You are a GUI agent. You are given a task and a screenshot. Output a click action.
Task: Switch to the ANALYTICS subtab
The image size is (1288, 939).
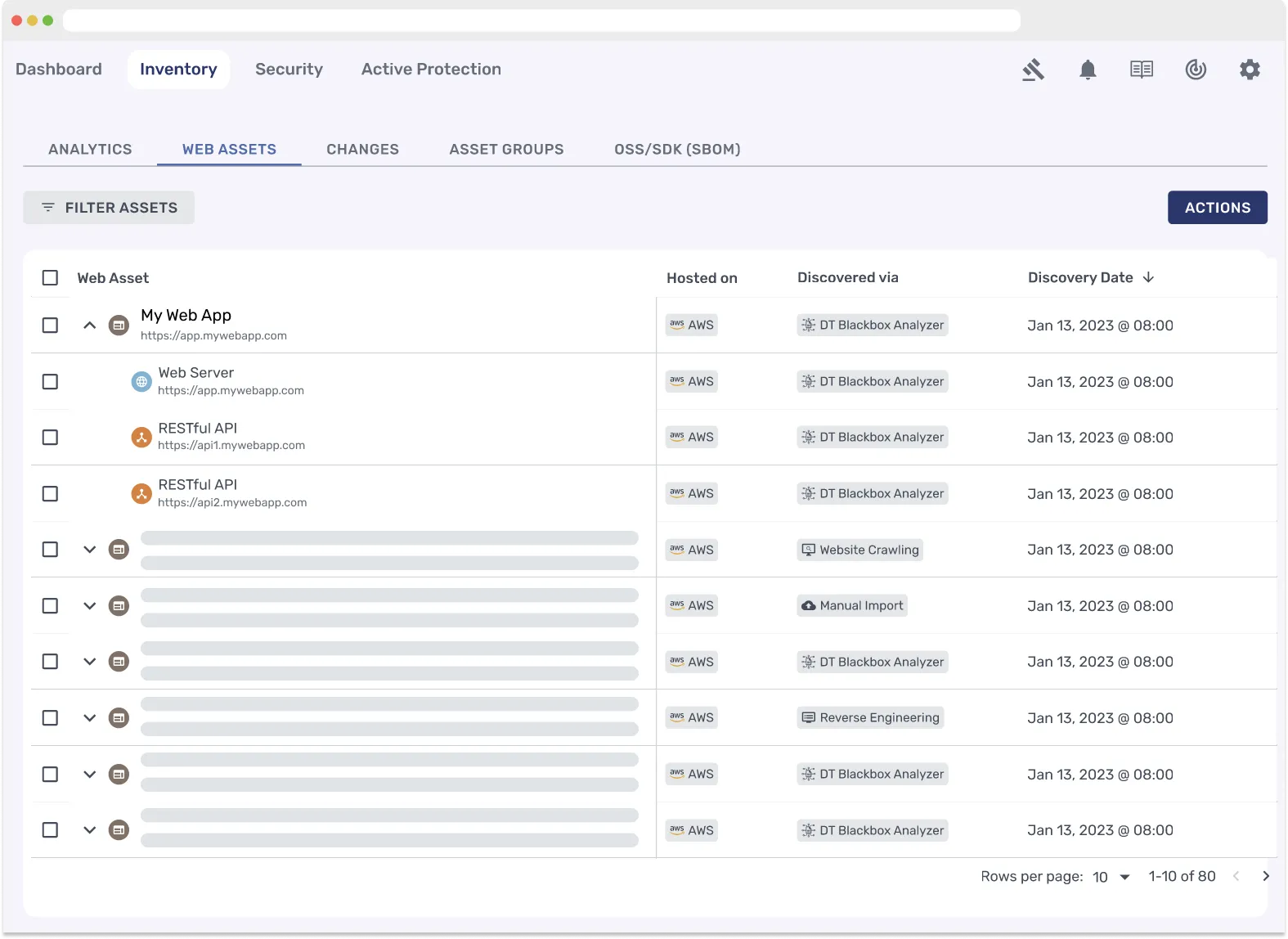coord(90,150)
